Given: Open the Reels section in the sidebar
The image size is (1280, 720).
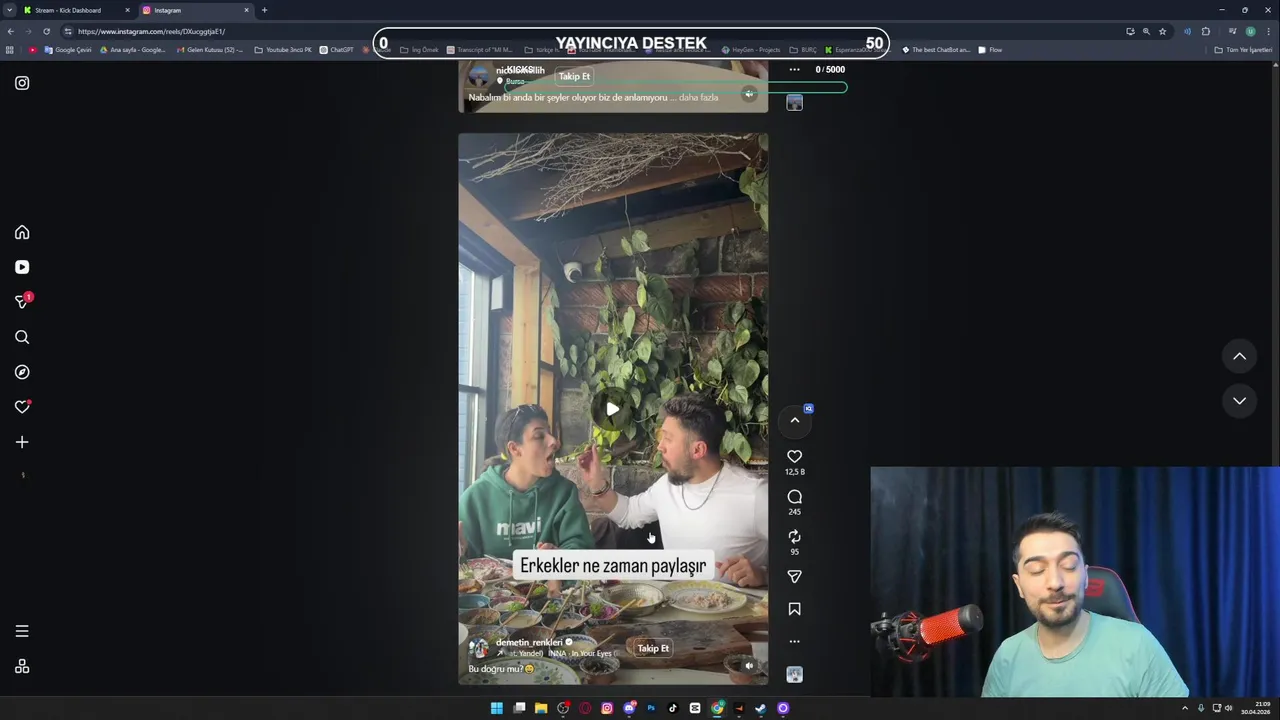Looking at the screenshot, I should 22,267.
